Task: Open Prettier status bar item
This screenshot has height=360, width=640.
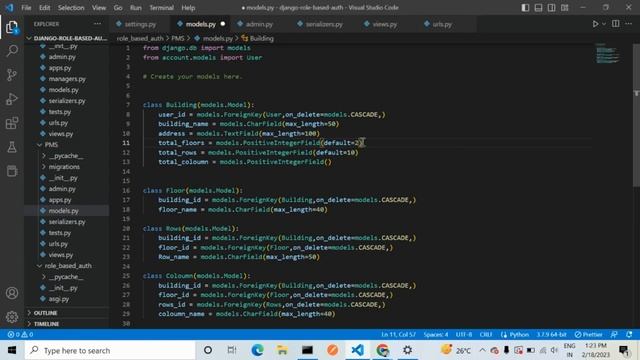Action: point(588,335)
